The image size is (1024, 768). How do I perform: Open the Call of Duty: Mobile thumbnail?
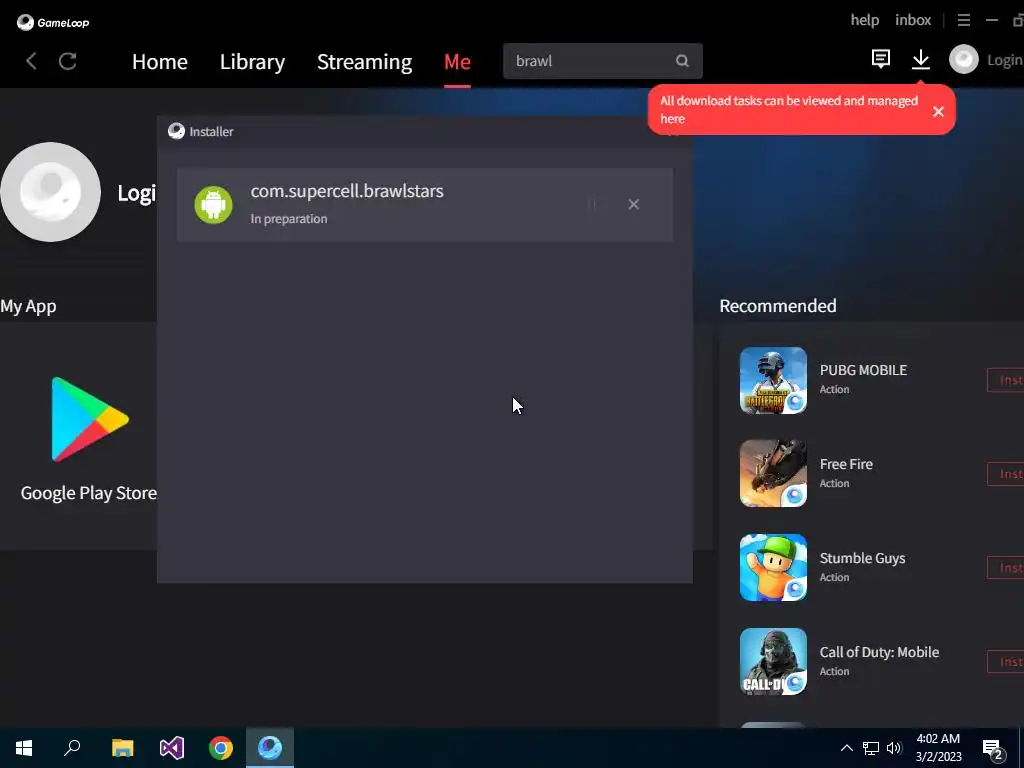[773, 662]
